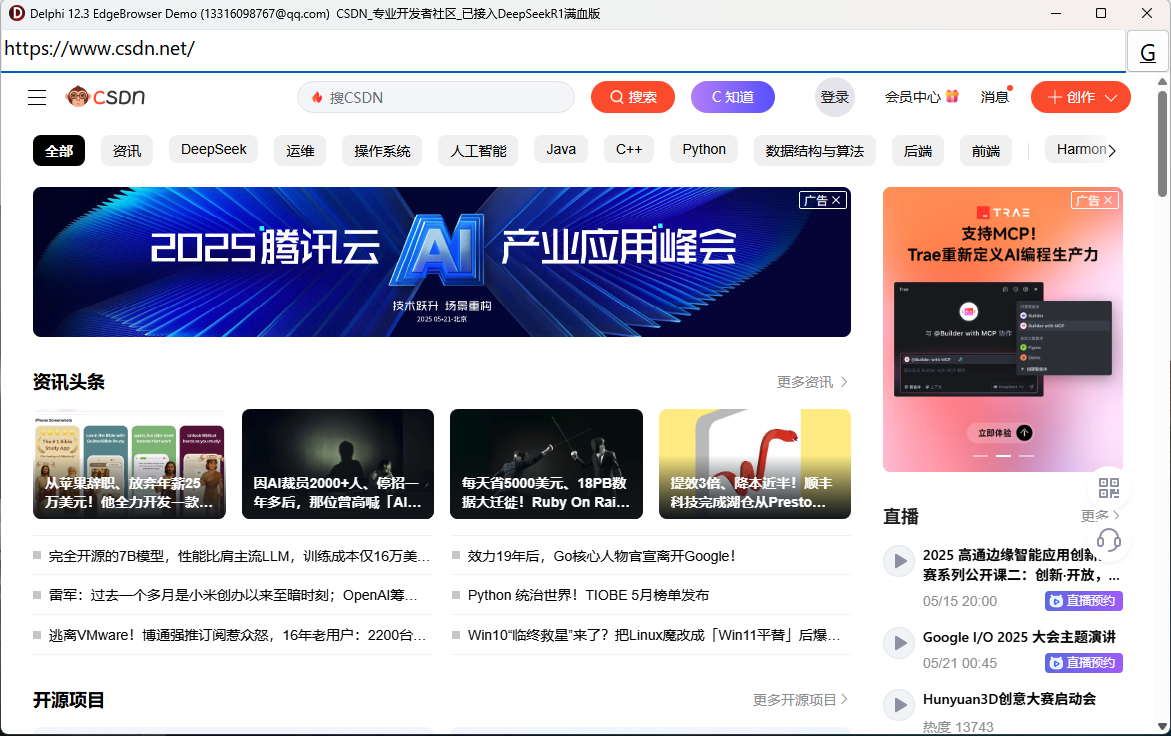Open 更多 link beside 直播
Screen dimensions: 1171x736
[x=1100, y=515]
